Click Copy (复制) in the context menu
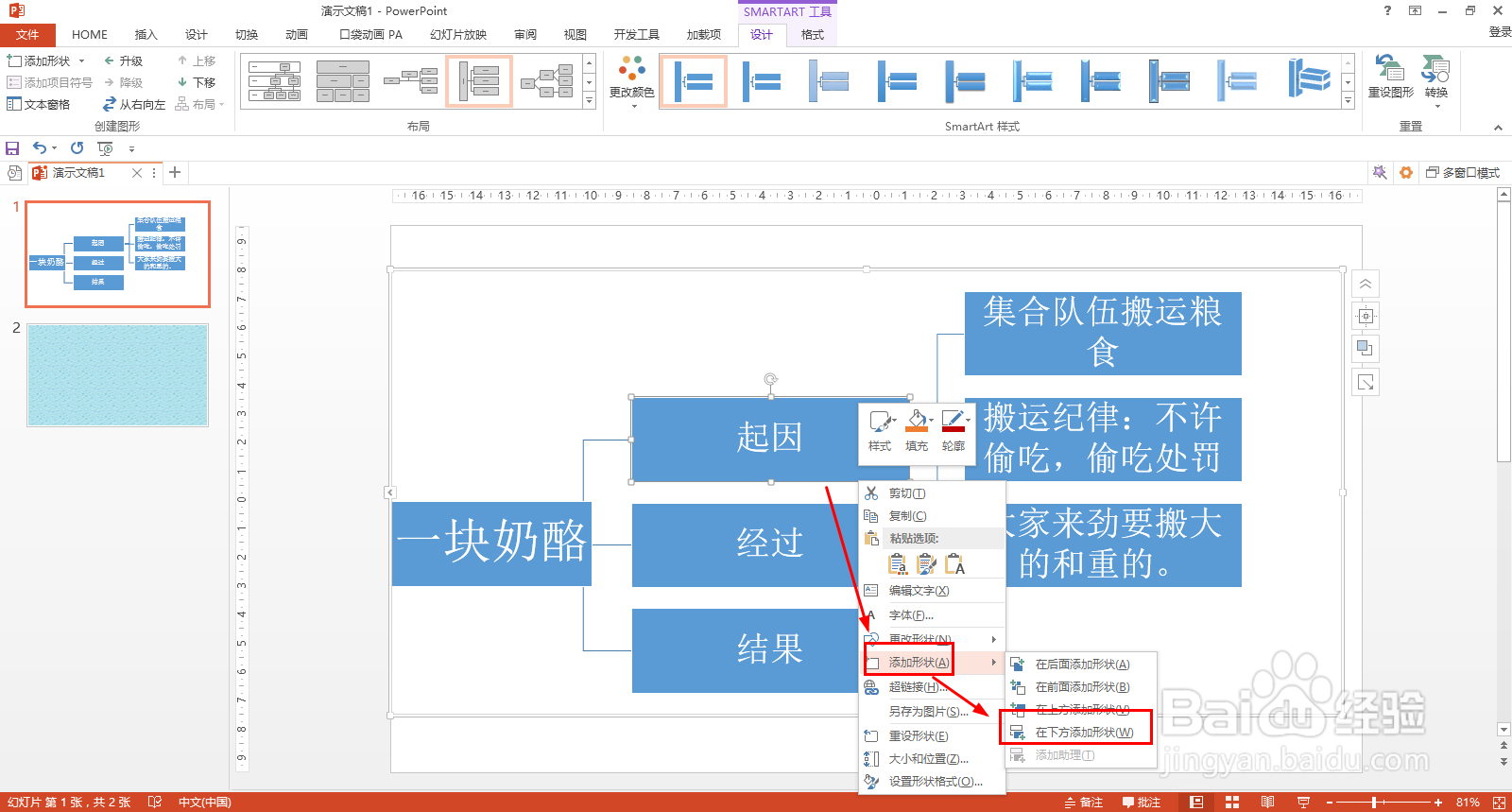1512x812 pixels. pos(932,516)
